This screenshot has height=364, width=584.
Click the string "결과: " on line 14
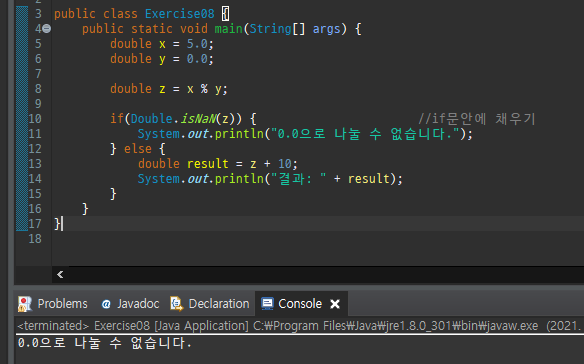point(299,178)
